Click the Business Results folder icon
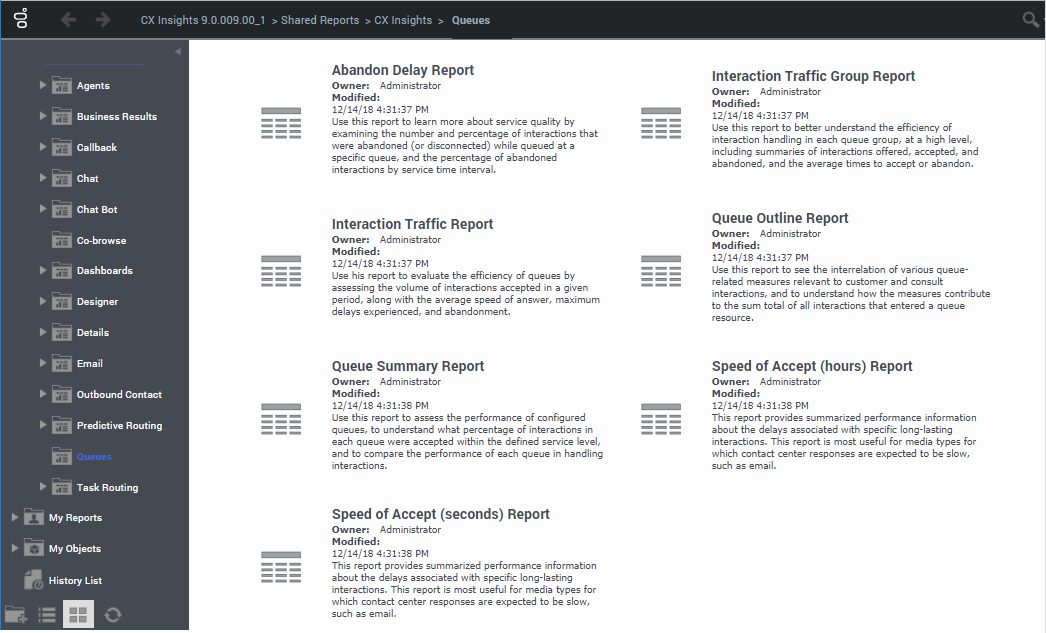Image resolution: width=1046 pixels, height=633 pixels. click(61, 116)
